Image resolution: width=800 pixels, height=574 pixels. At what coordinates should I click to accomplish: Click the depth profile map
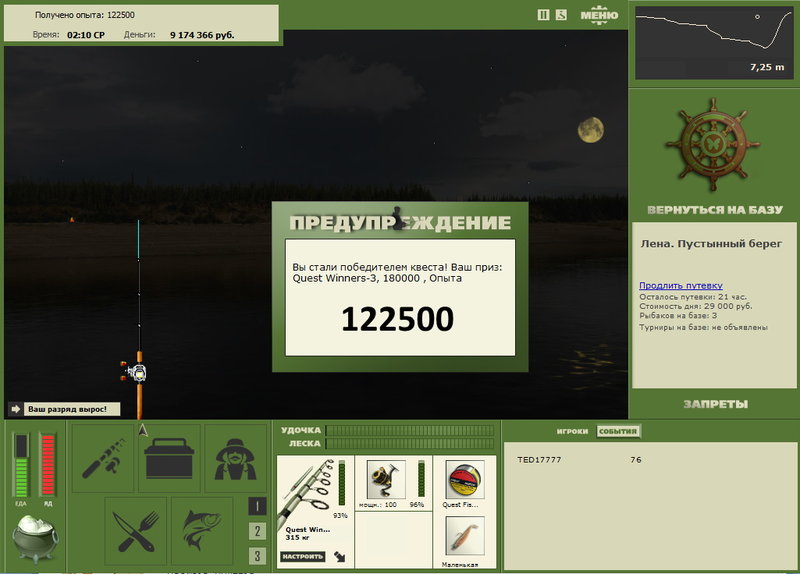[714, 43]
